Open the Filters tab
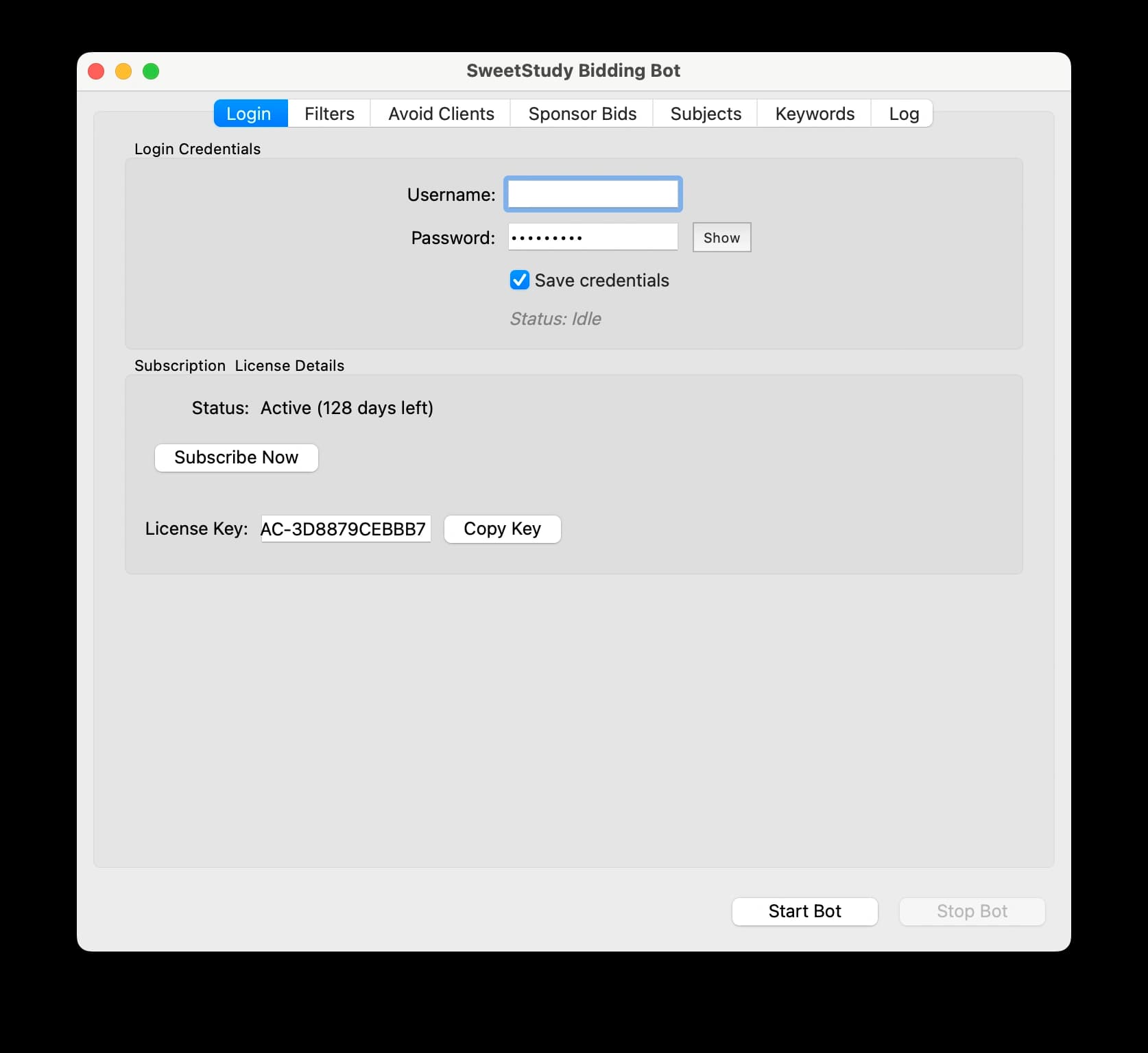The height and width of the screenshot is (1053, 1148). point(329,113)
